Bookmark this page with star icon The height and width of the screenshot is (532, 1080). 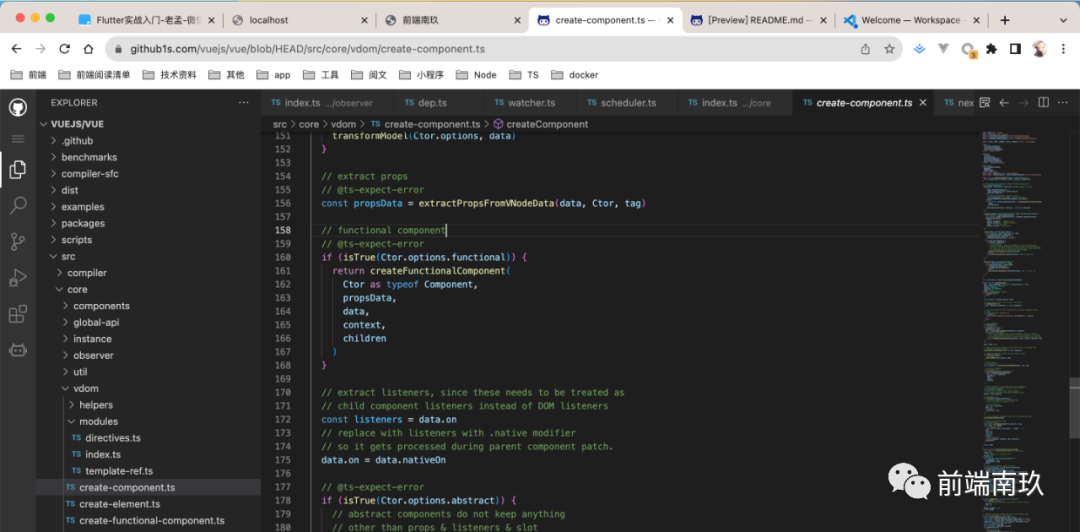pyautogui.click(x=889, y=49)
